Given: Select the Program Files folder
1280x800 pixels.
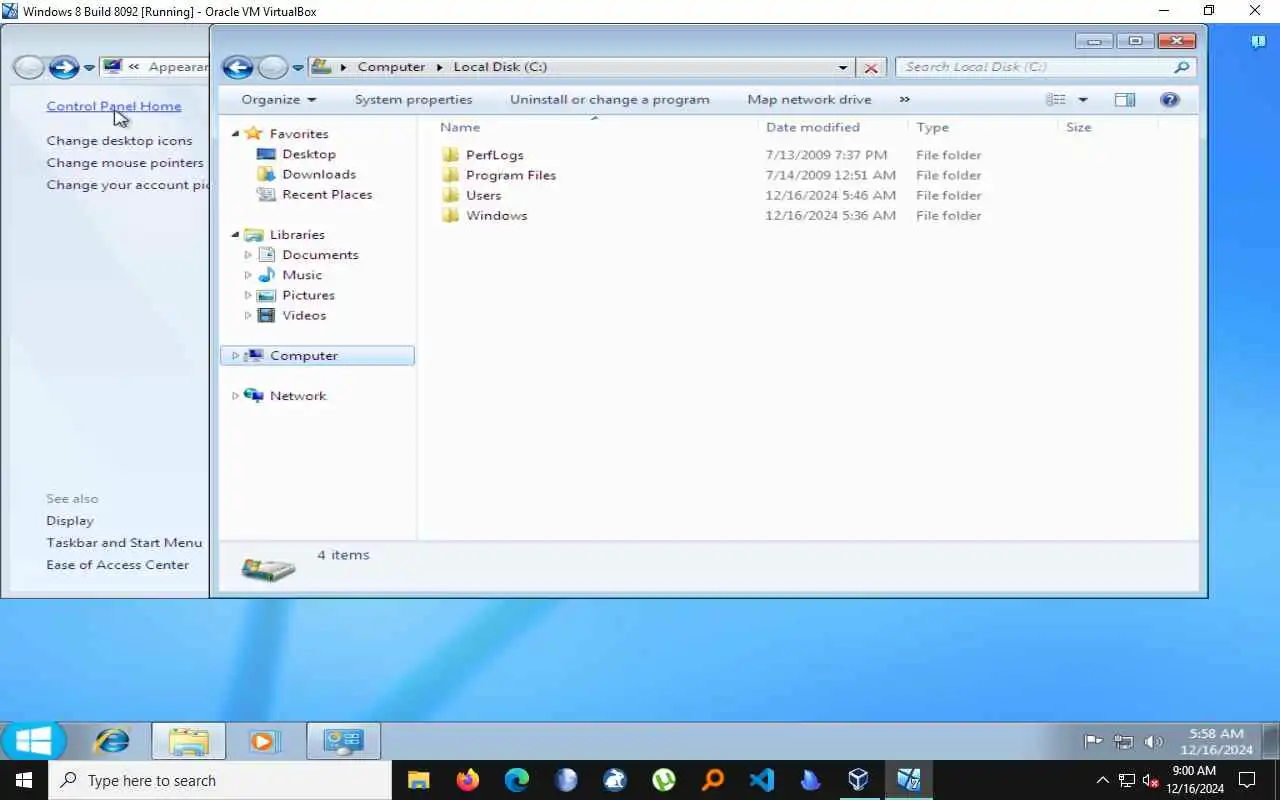Looking at the screenshot, I should (510, 175).
